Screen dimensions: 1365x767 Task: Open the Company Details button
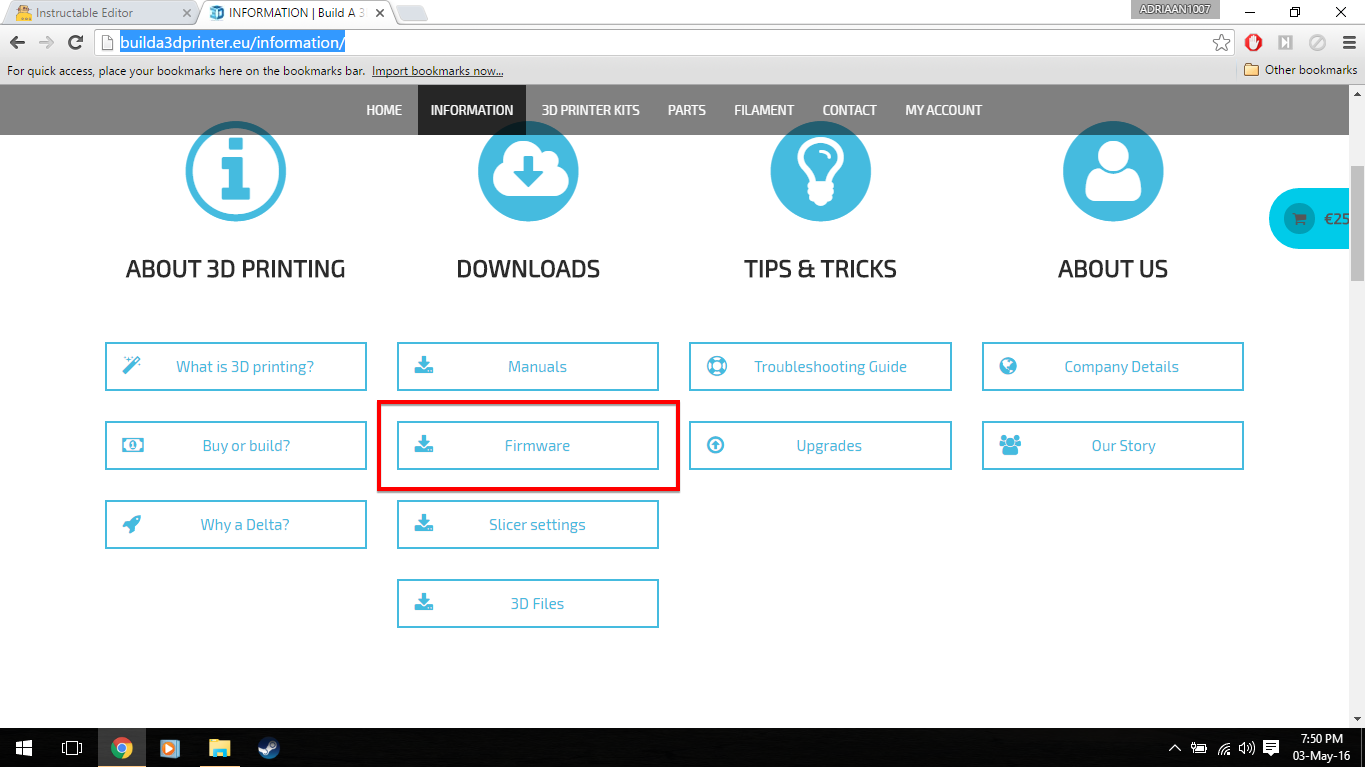1113,366
